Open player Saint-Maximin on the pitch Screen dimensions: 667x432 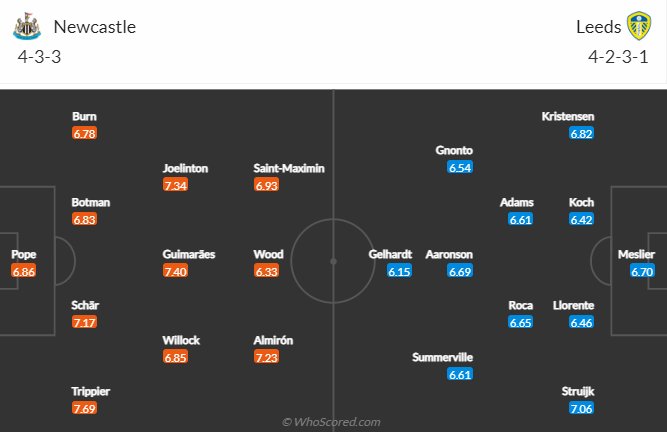click(x=289, y=168)
